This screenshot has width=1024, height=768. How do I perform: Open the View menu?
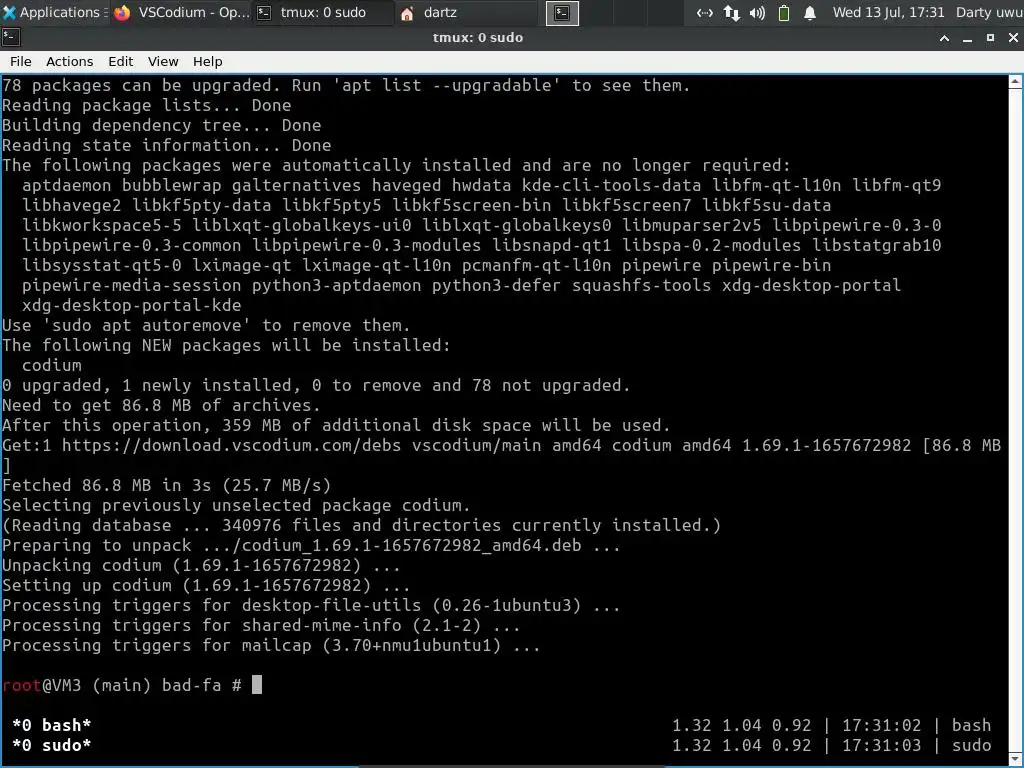[x=163, y=61]
